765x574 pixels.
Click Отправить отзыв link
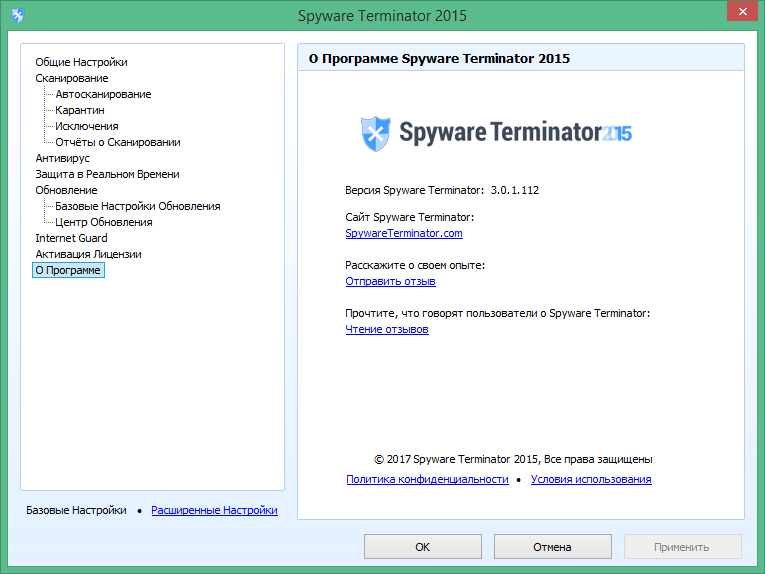point(390,281)
